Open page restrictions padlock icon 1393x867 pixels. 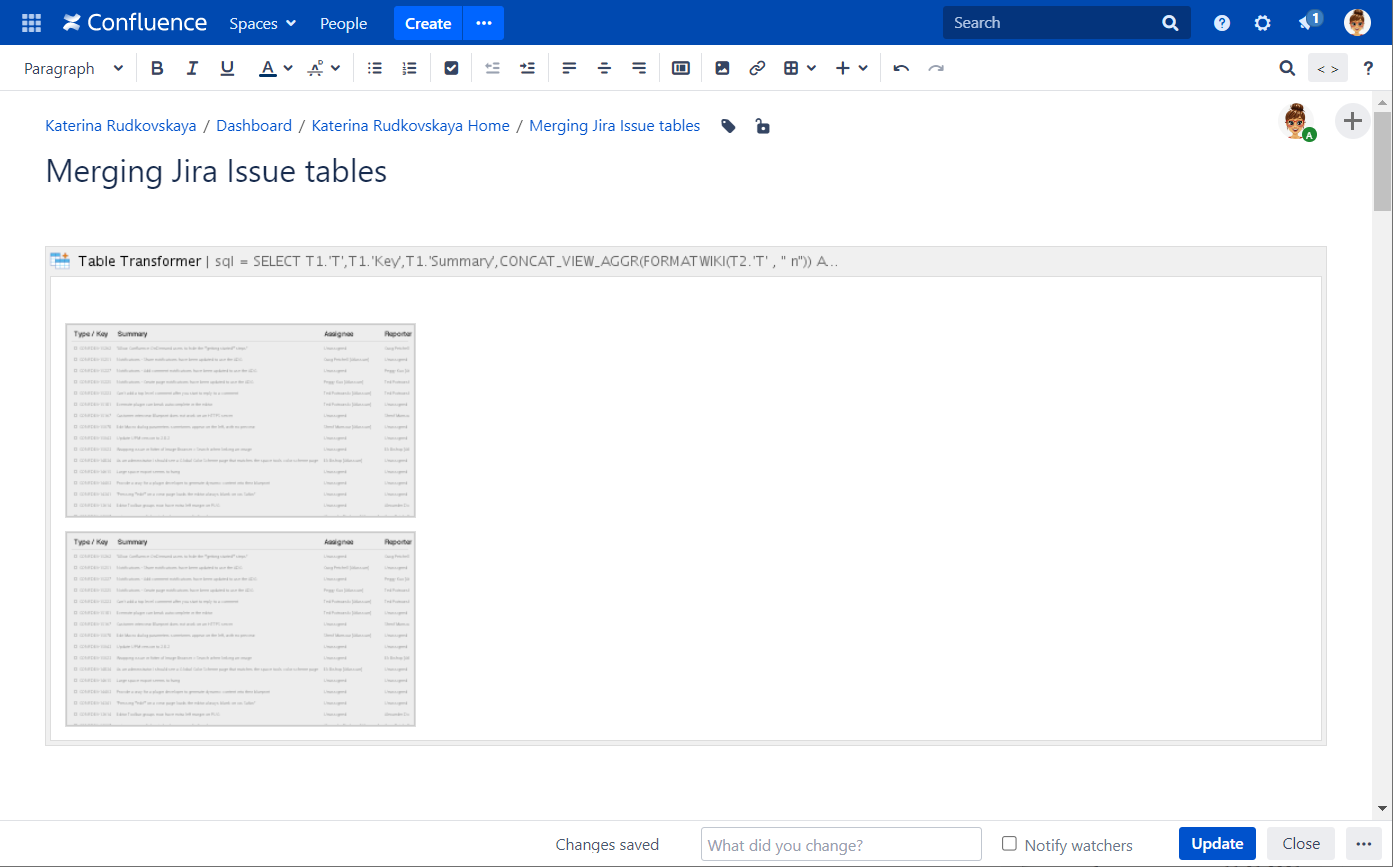click(762, 126)
